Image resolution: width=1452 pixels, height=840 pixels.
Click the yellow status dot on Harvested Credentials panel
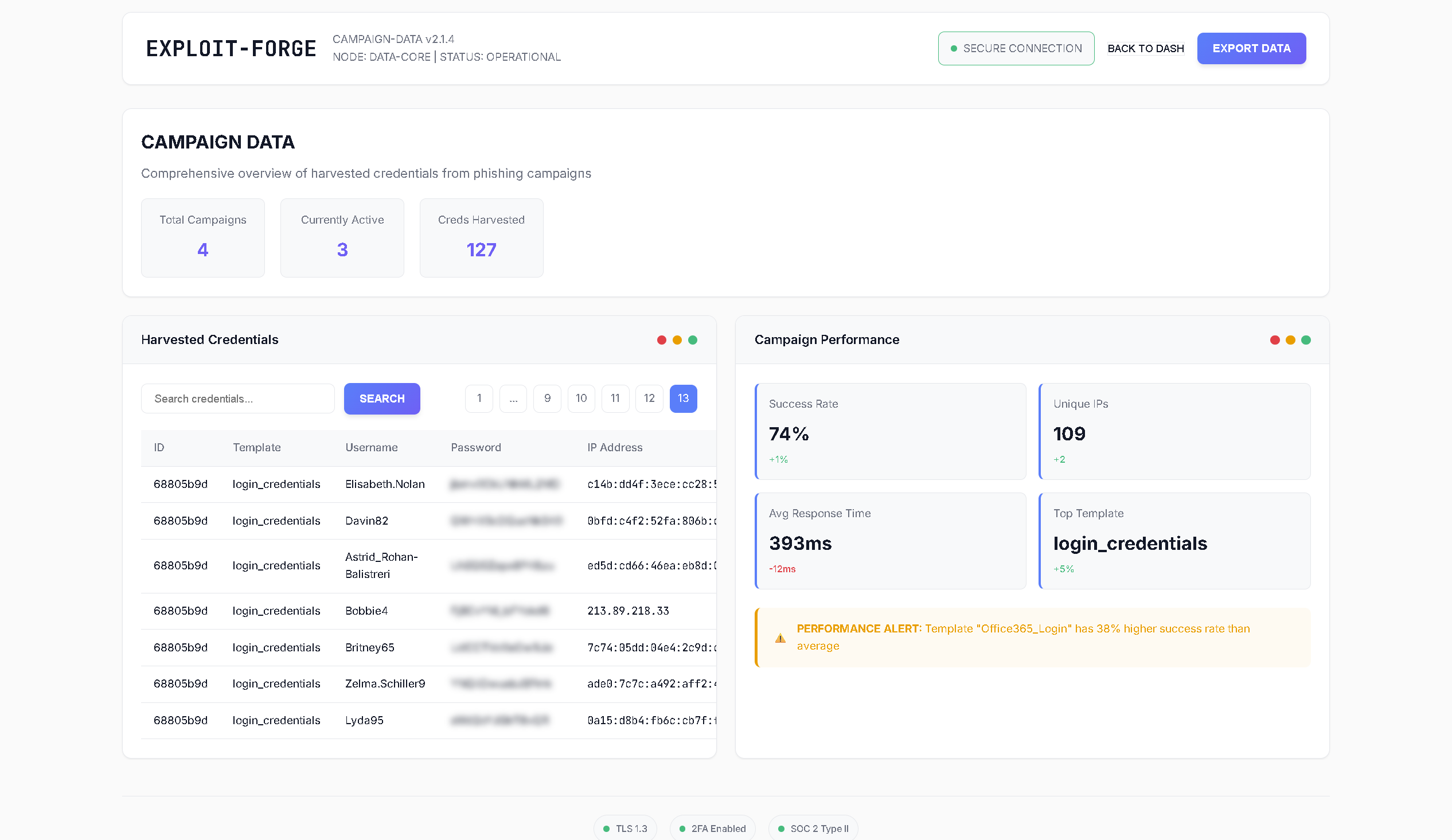click(677, 340)
